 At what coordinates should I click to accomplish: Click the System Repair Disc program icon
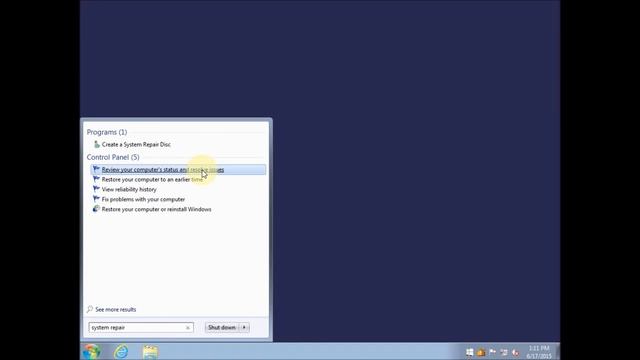pyautogui.click(x=97, y=144)
